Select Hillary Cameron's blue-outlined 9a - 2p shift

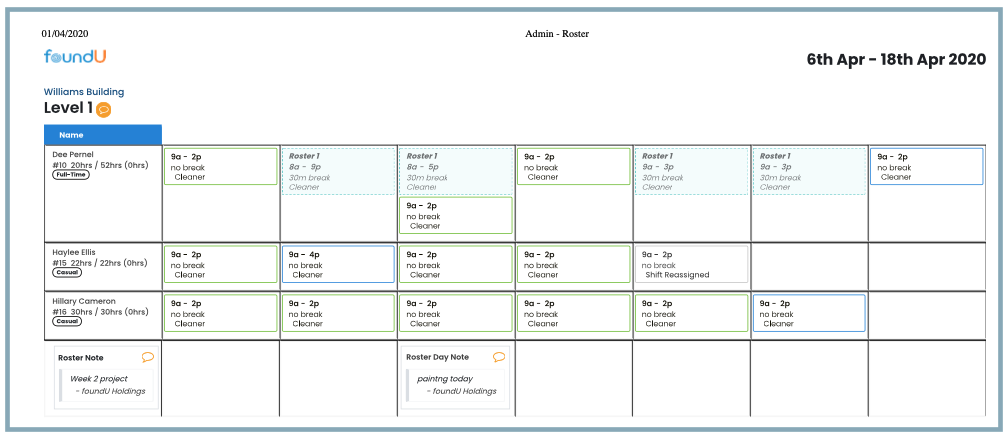(x=808, y=313)
